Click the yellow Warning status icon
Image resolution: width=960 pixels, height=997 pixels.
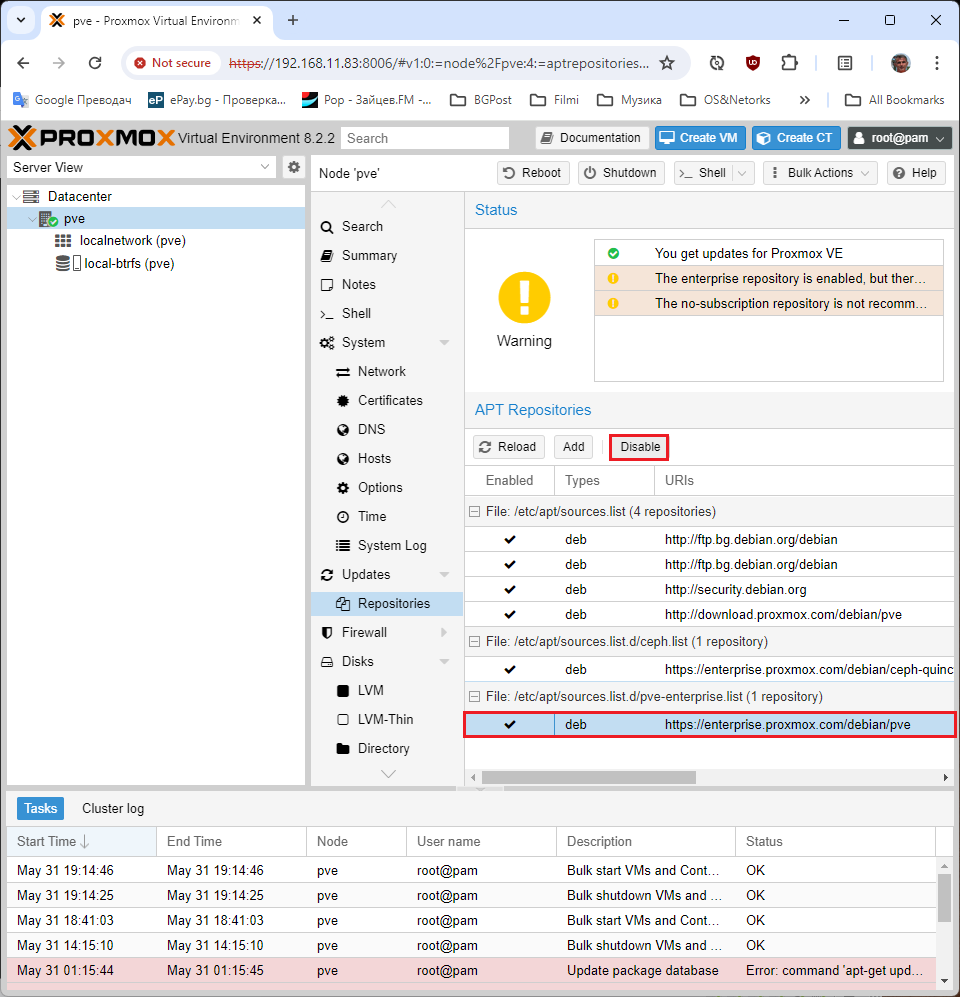pos(525,298)
